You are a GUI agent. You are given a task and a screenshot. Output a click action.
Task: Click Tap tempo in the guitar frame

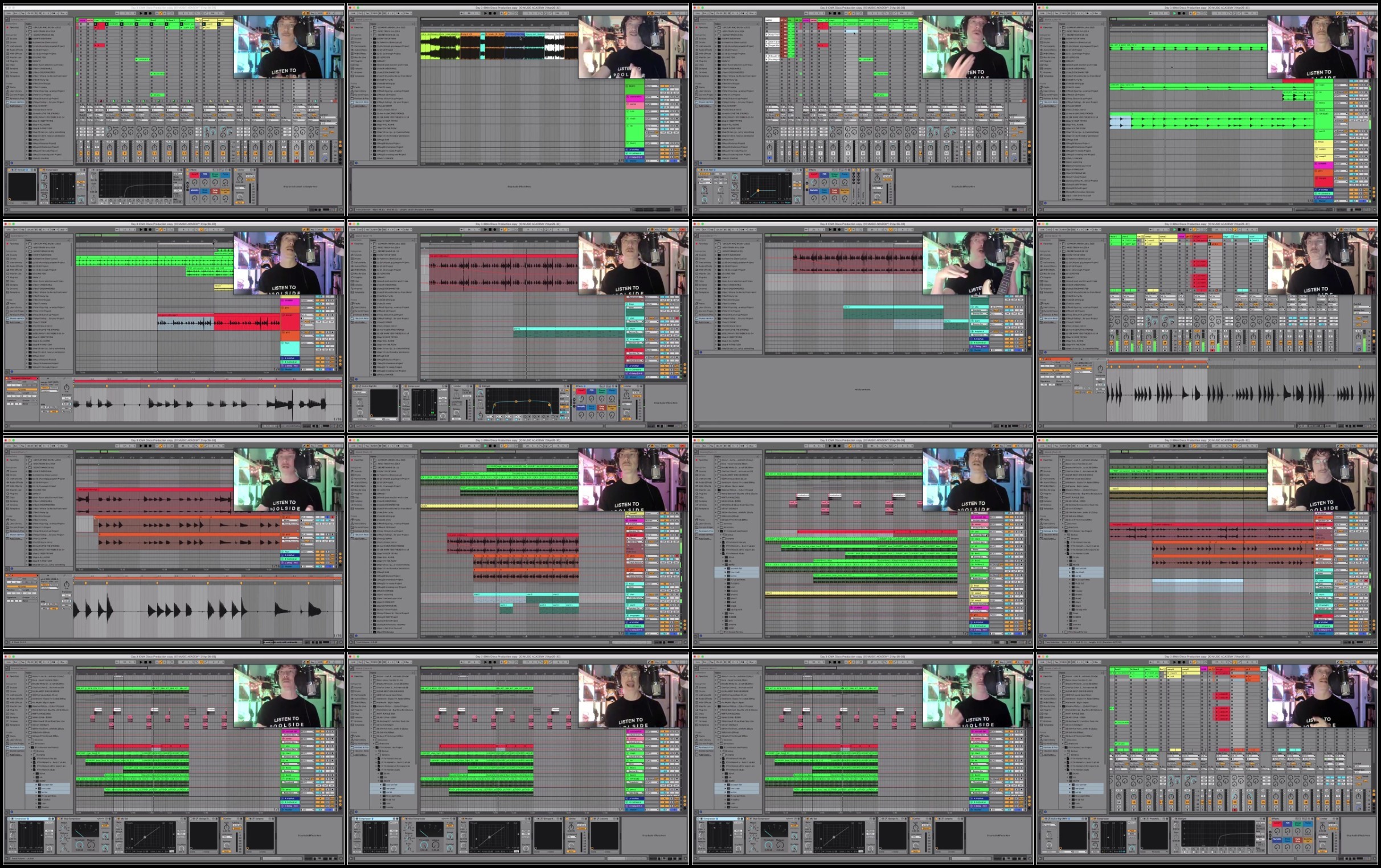click(712, 230)
